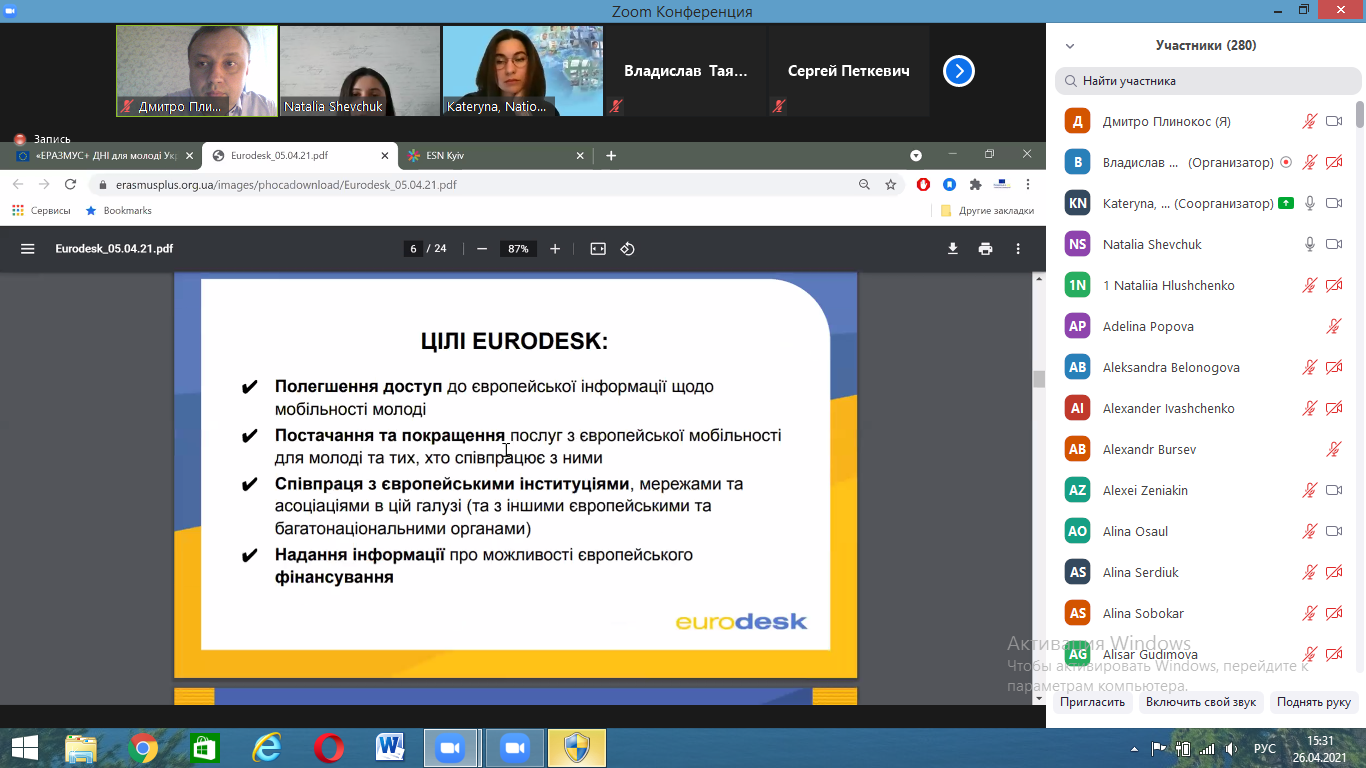
Task: Zoom in on the PDF with plus
Action: pos(555,249)
